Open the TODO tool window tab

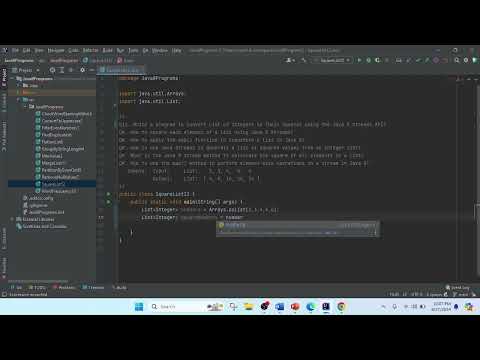[x=37, y=287]
